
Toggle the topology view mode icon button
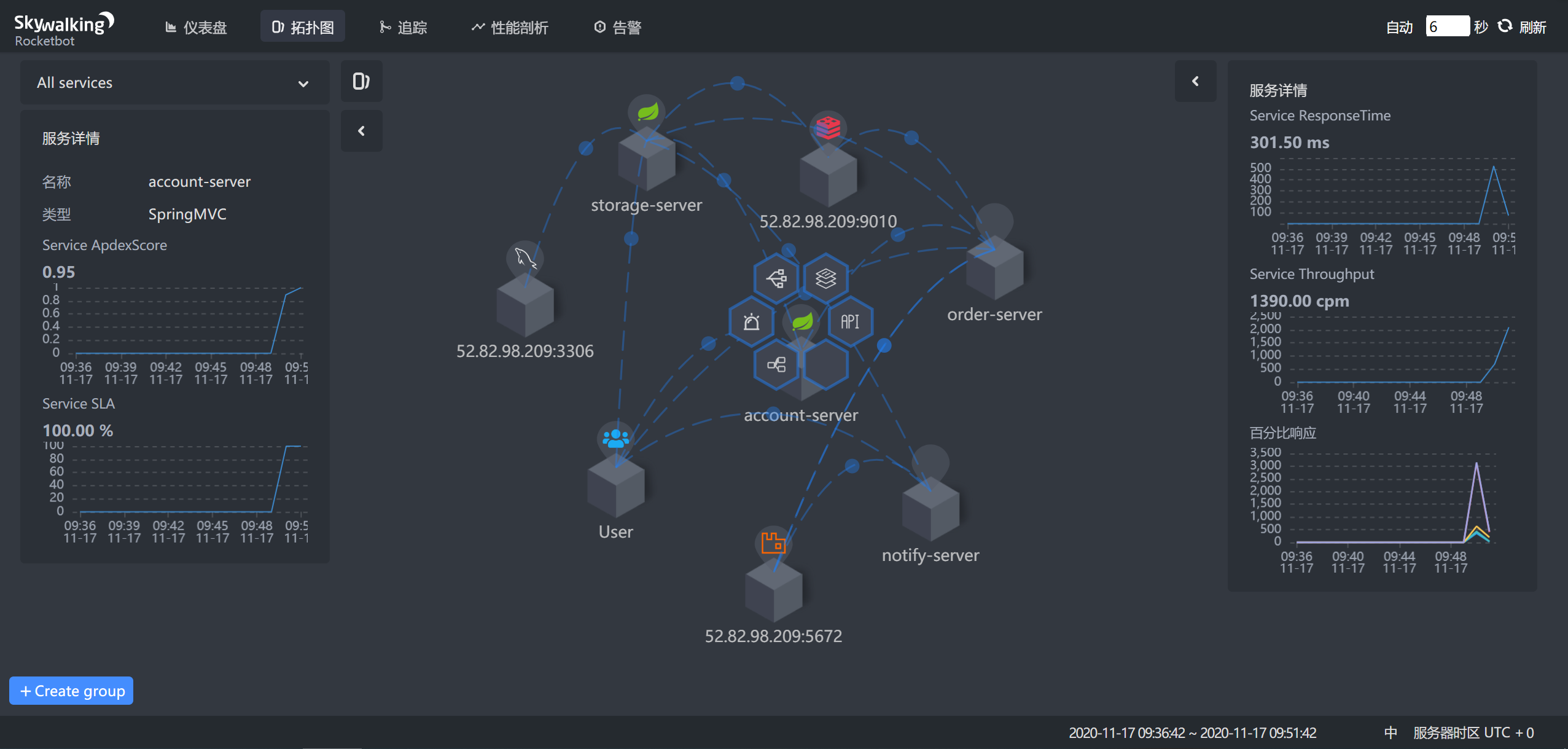point(361,81)
